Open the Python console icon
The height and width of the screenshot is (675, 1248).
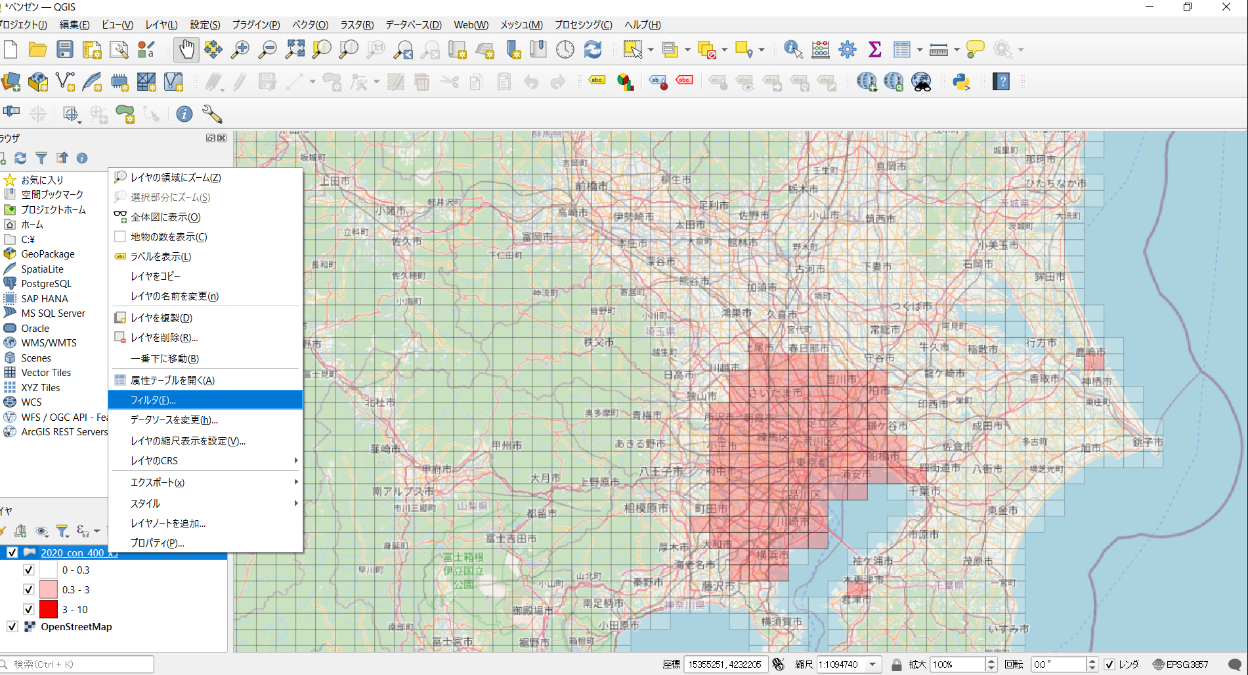pos(962,81)
